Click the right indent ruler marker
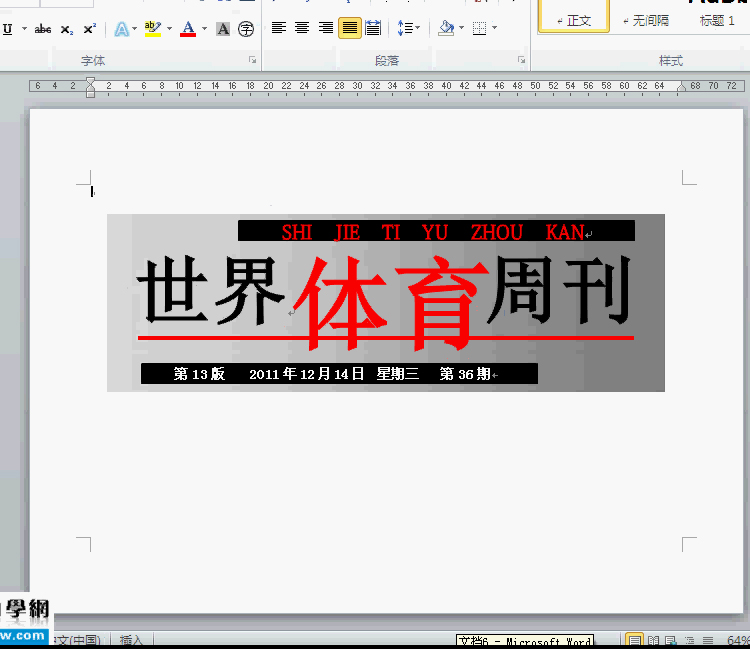750x649 pixels. point(682,87)
